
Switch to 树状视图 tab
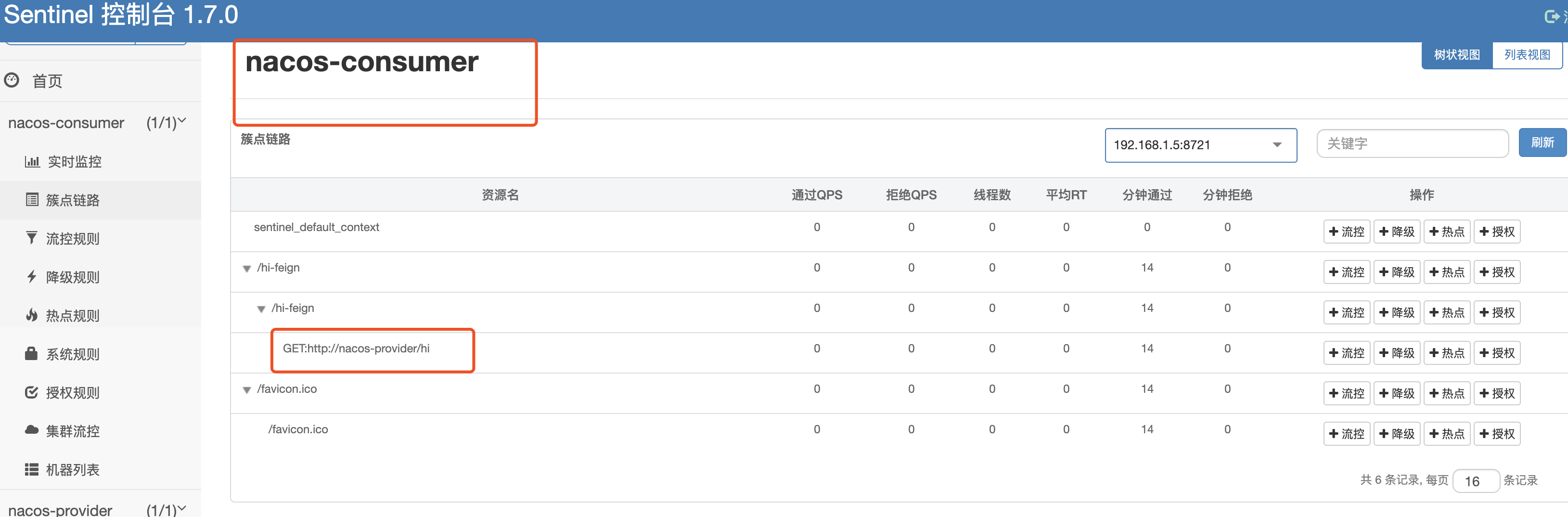click(1457, 55)
